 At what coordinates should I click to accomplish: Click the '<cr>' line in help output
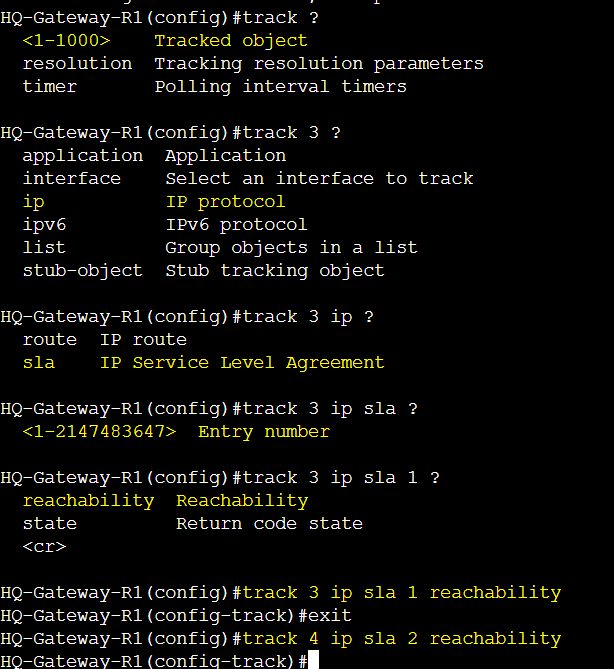tap(44, 547)
